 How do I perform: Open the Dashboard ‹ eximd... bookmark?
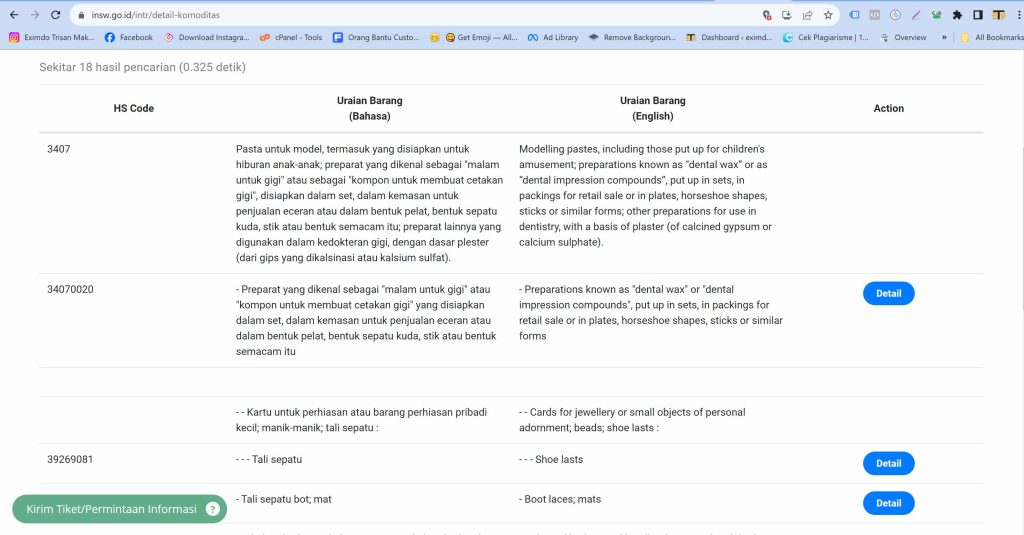pyautogui.click(x=729, y=38)
